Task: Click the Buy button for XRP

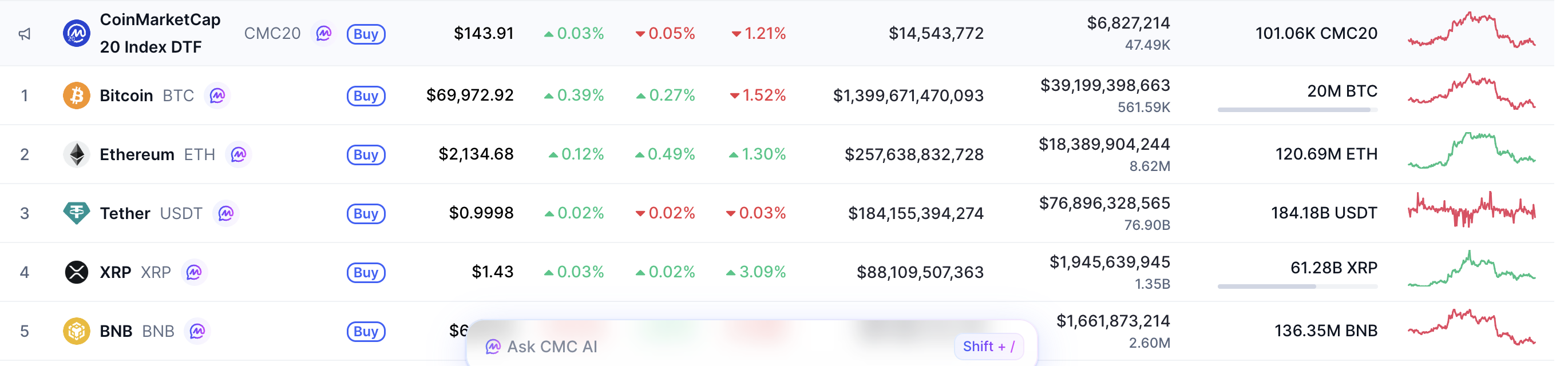Action: [366, 272]
